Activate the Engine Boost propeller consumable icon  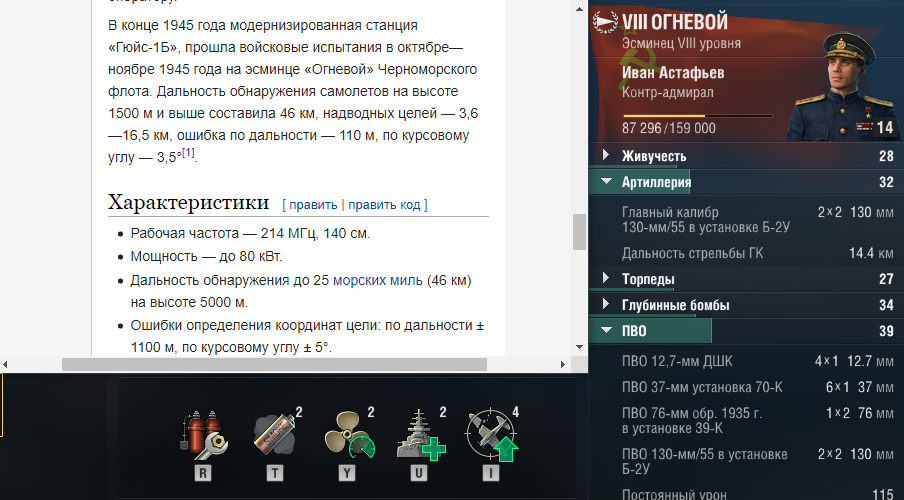point(347,437)
